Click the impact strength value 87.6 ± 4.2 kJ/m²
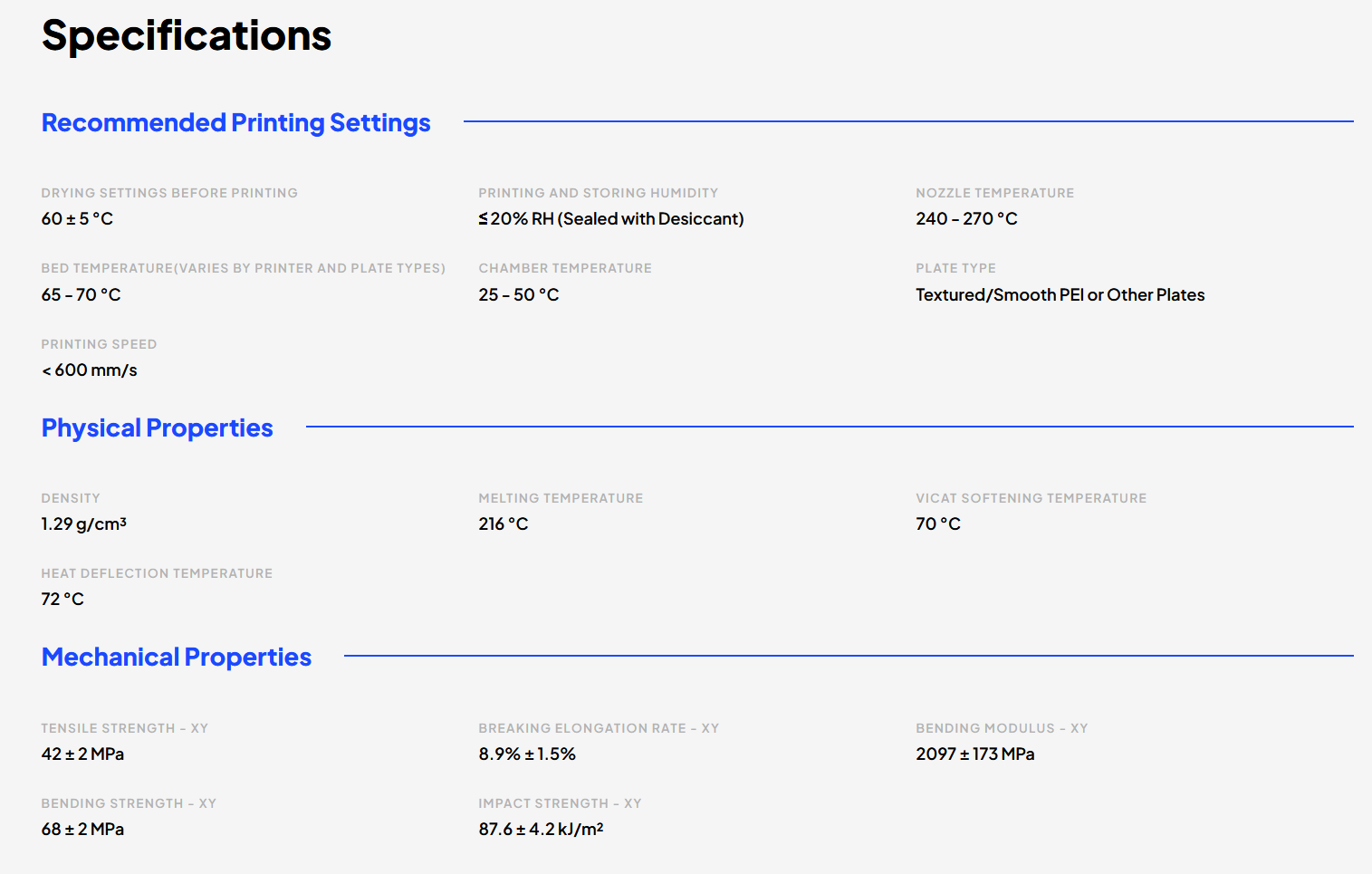Image resolution: width=1372 pixels, height=874 pixels. pos(541,829)
